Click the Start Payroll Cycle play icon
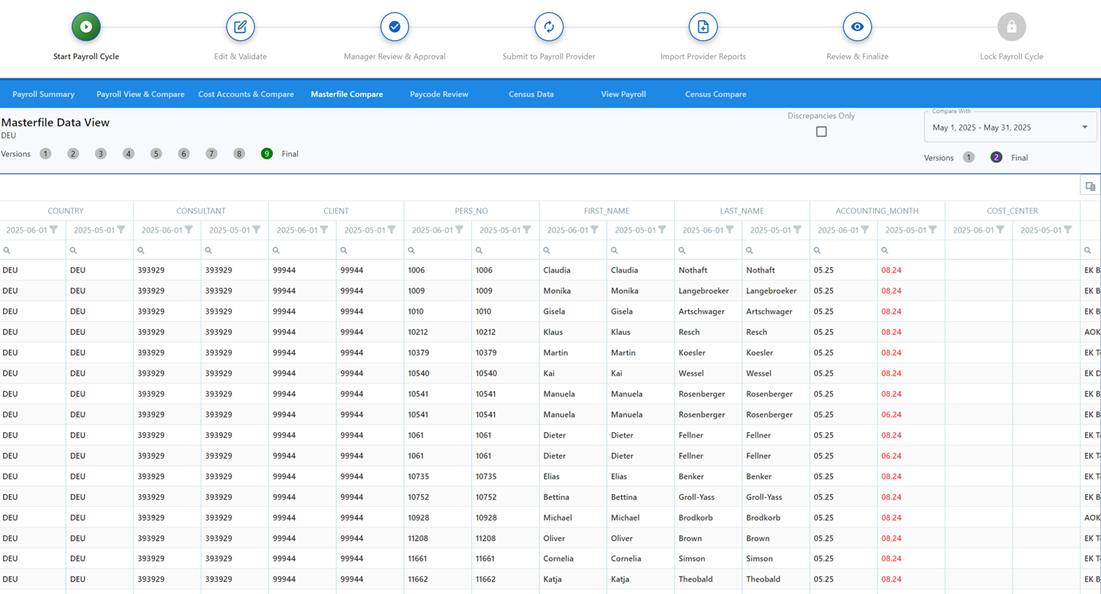1101x594 pixels. click(x=86, y=27)
